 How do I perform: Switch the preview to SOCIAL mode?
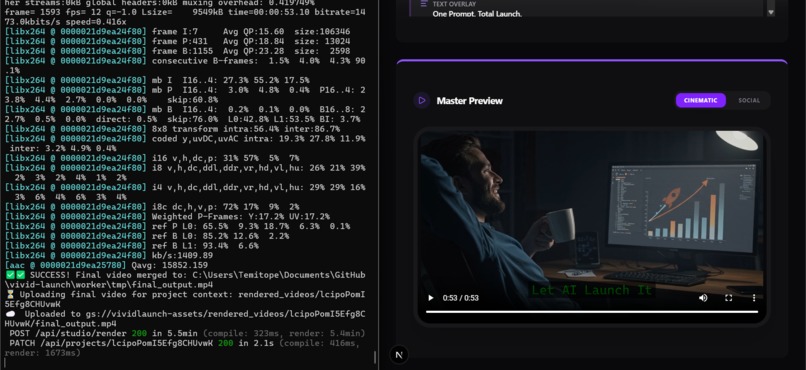click(x=749, y=100)
